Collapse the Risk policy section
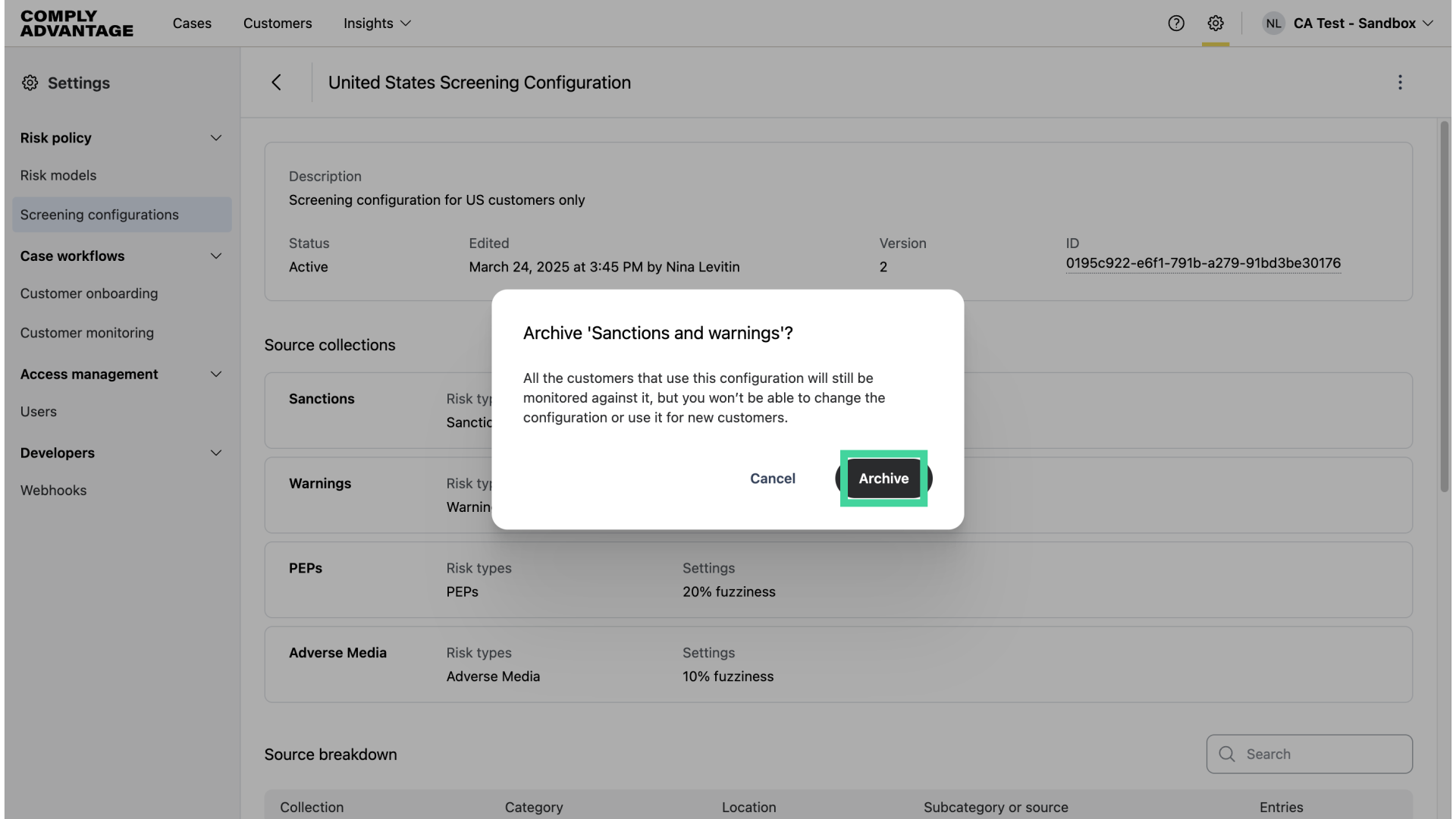The width and height of the screenshot is (1456, 819). [x=216, y=138]
